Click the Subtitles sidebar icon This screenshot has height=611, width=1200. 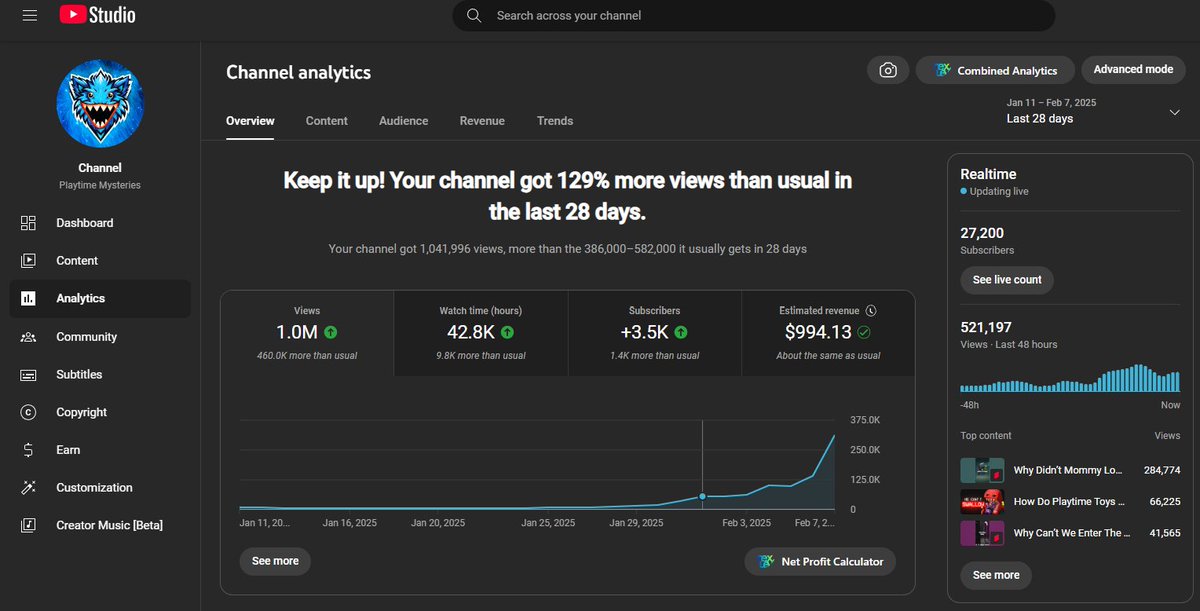(x=28, y=375)
